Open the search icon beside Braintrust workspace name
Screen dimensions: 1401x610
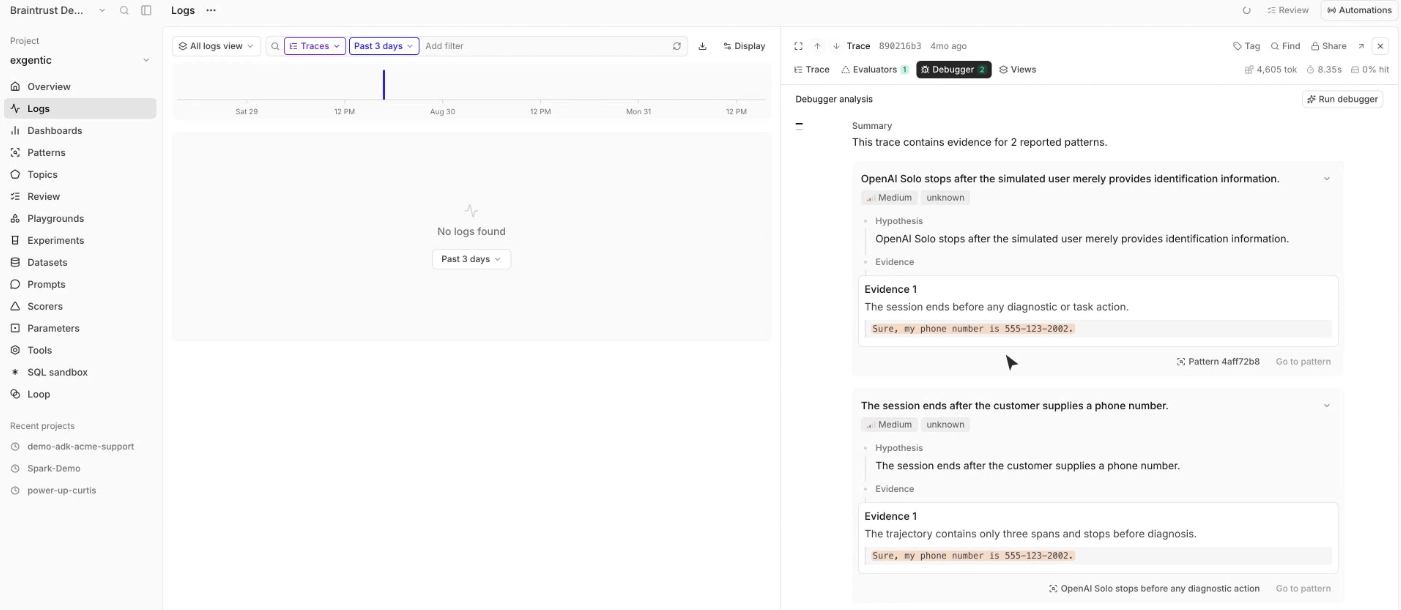[124, 10]
